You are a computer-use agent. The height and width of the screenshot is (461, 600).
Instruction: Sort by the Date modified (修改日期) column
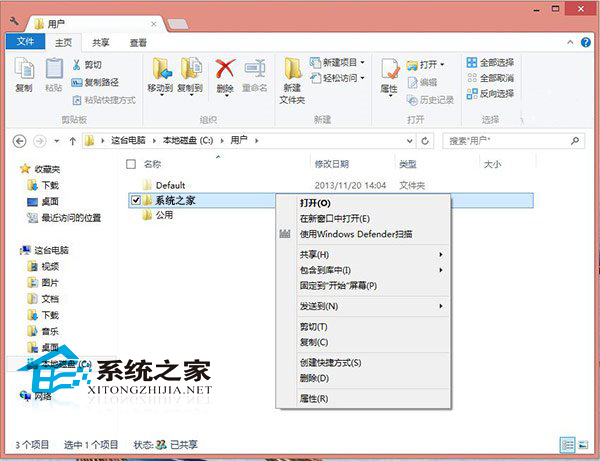click(x=331, y=164)
